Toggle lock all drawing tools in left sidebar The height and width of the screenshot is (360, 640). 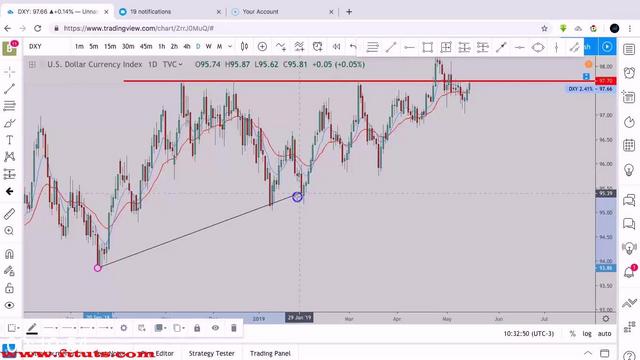tap(9, 288)
